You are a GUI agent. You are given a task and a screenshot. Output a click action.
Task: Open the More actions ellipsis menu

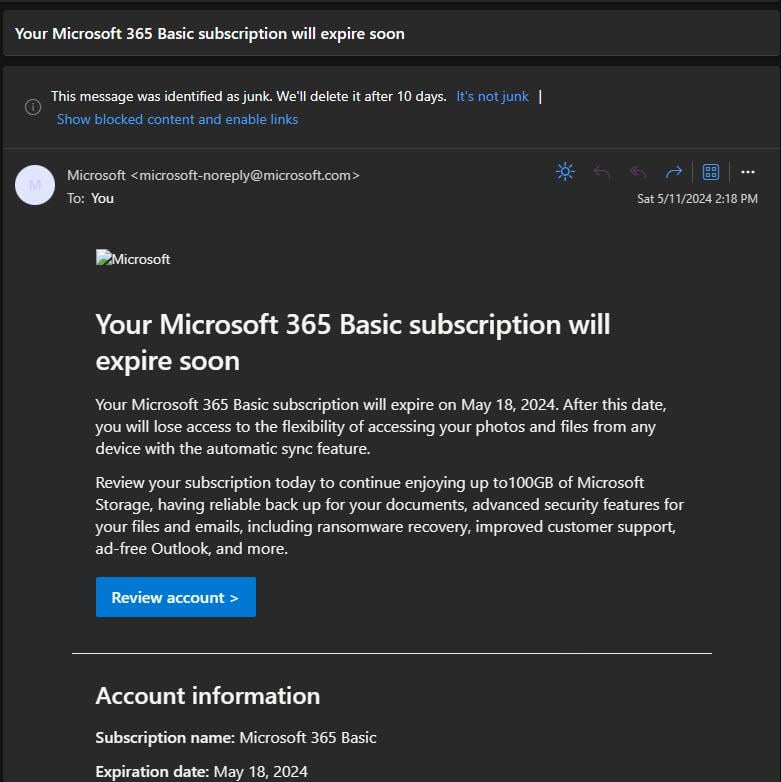coord(748,172)
